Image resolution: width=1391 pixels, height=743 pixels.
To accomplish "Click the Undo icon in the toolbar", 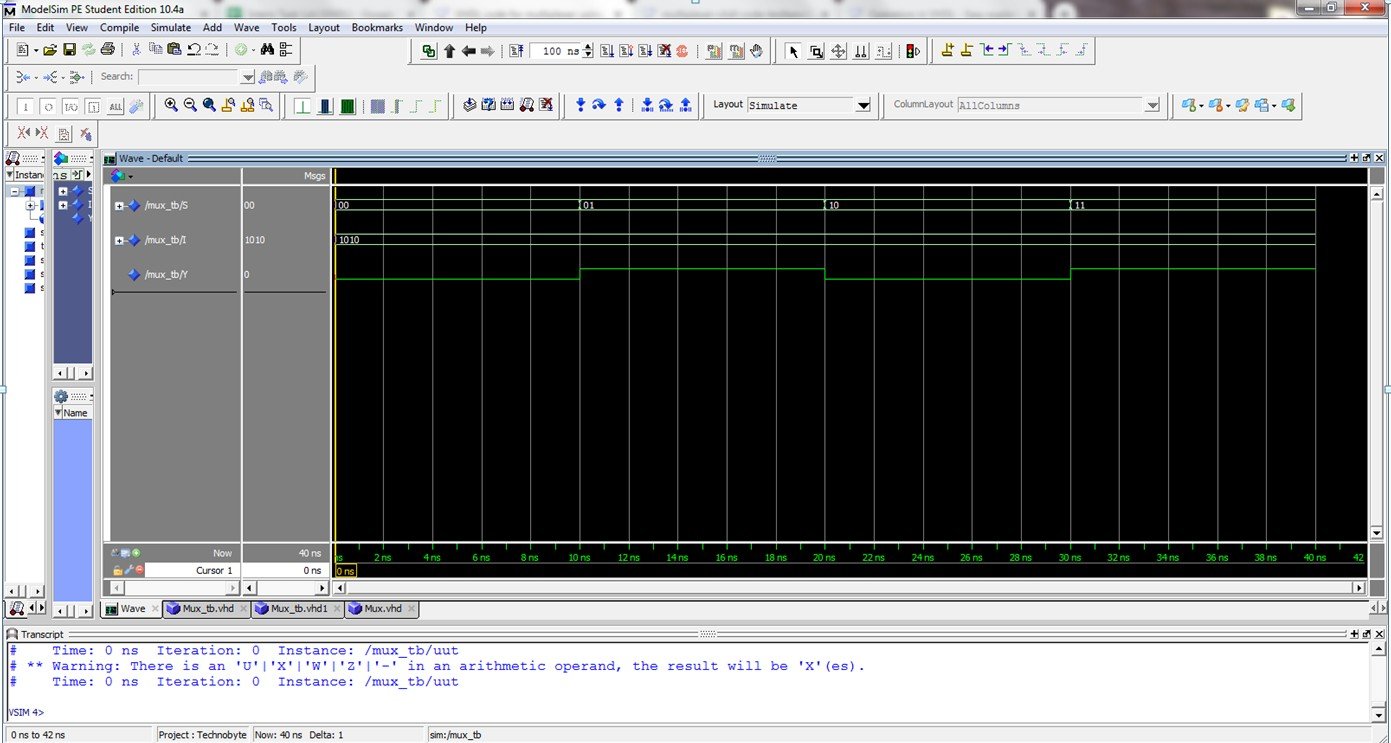I will click(x=193, y=50).
